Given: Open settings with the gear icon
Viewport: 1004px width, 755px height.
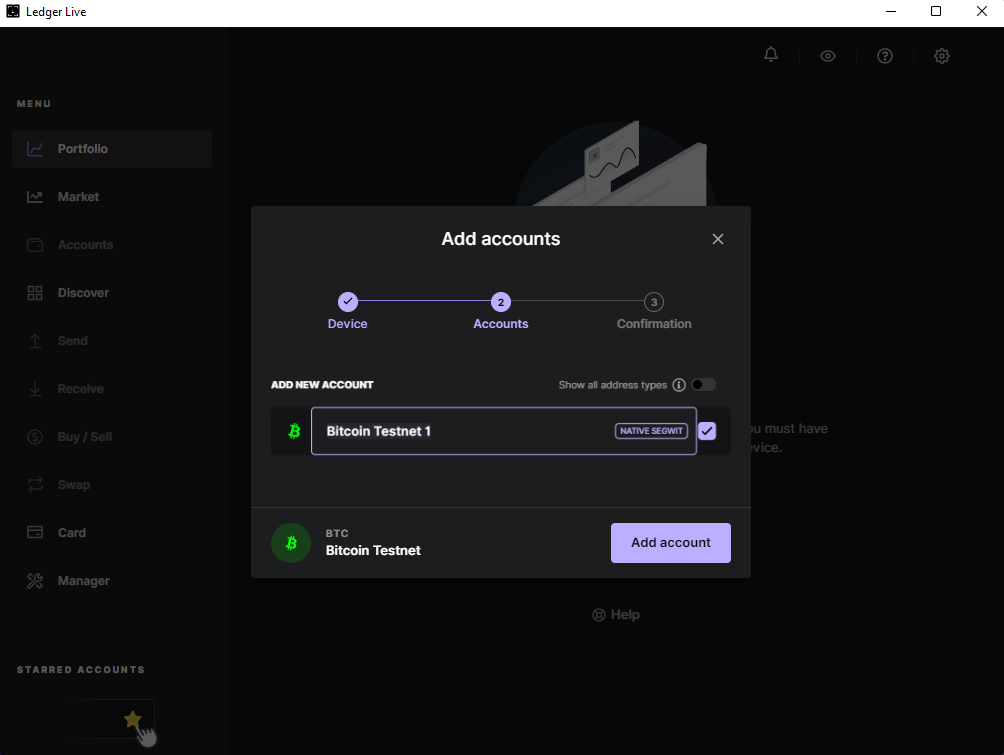Looking at the screenshot, I should tap(942, 56).
